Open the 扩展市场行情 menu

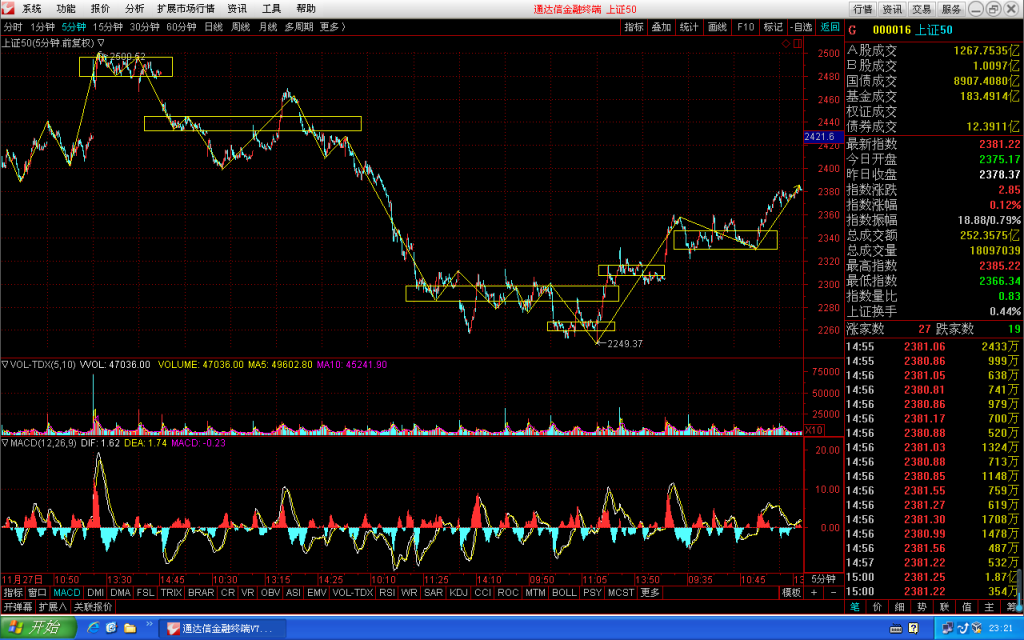point(186,8)
